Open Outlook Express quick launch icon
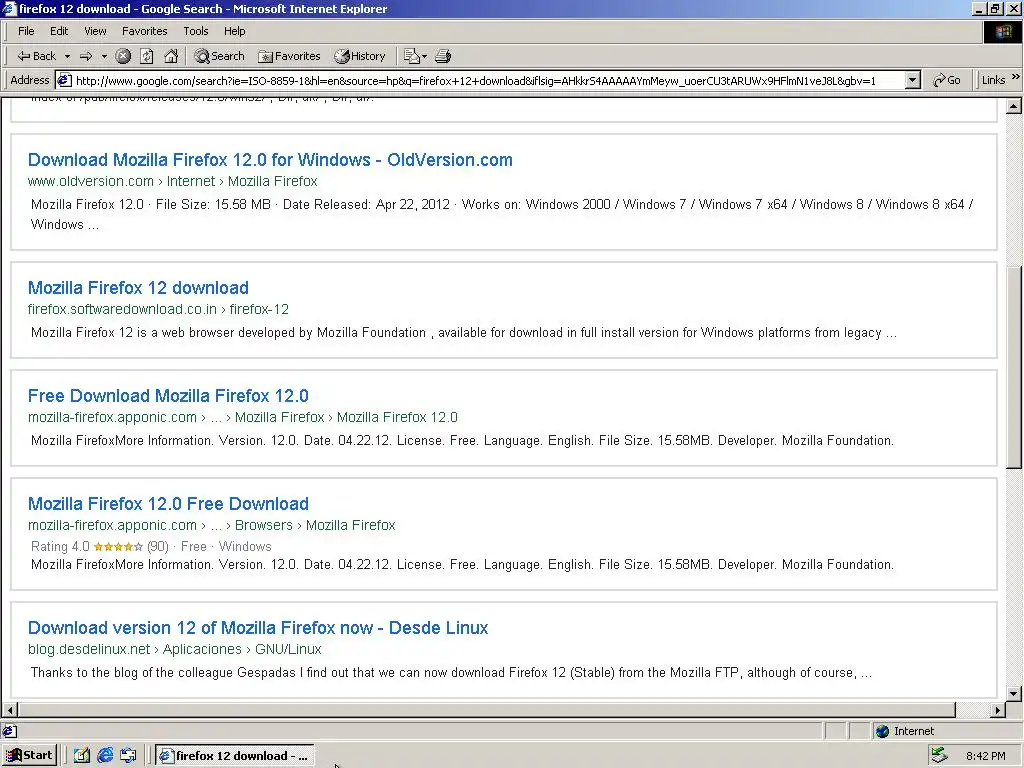The width and height of the screenshot is (1024, 768). [x=128, y=756]
